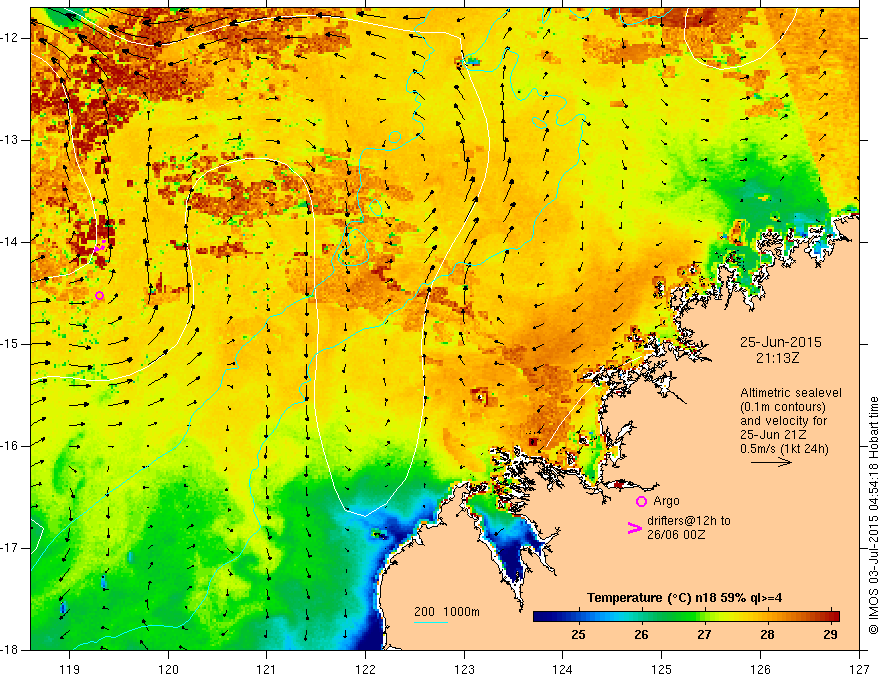The image size is (880, 680).
Task: Click the IMOS copyright timestamp text
Action: point(873,514)
